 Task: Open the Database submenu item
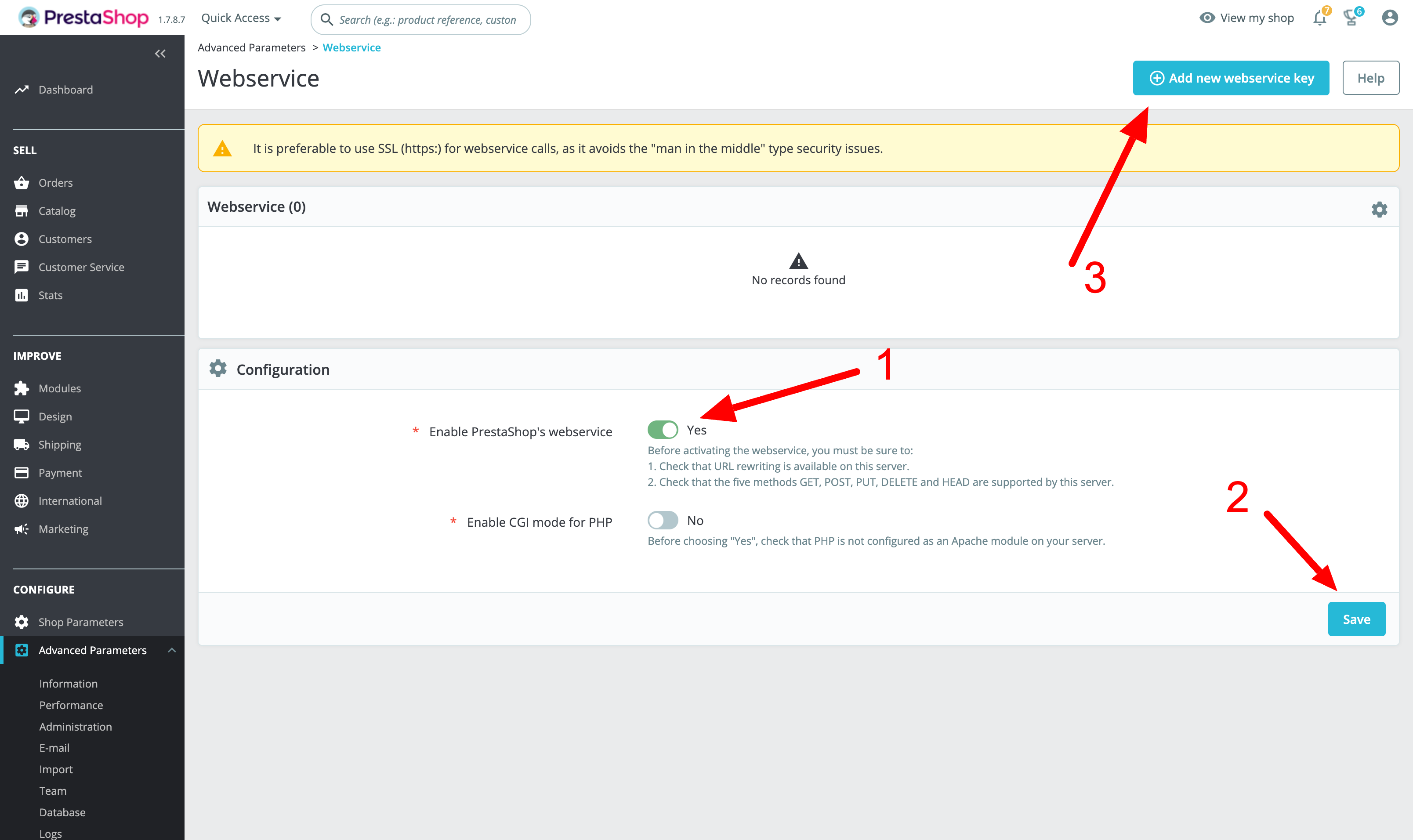point(62,813)
